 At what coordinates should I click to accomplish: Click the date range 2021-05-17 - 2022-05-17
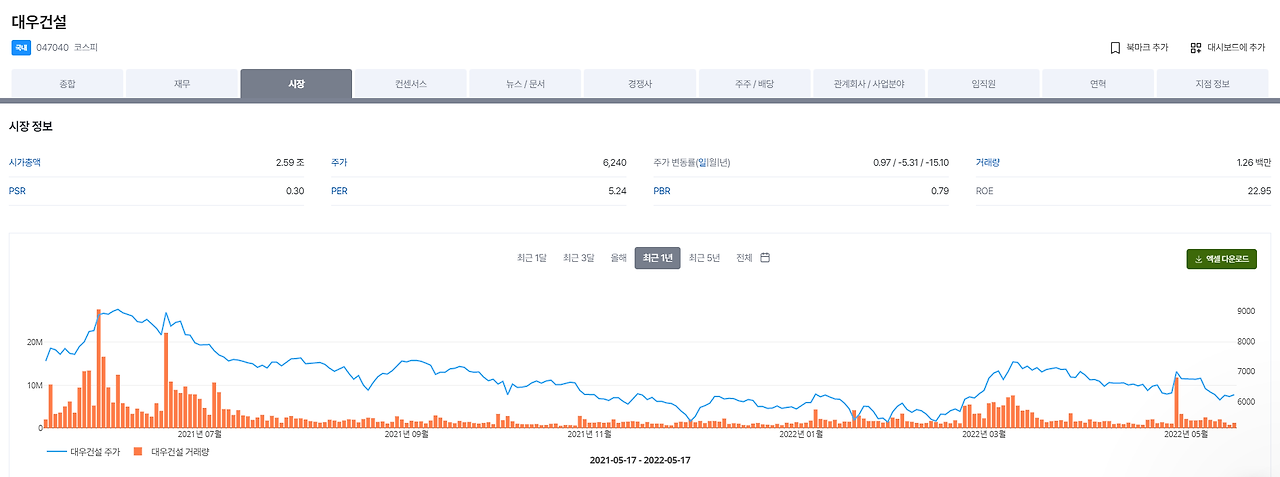(640, 461)
